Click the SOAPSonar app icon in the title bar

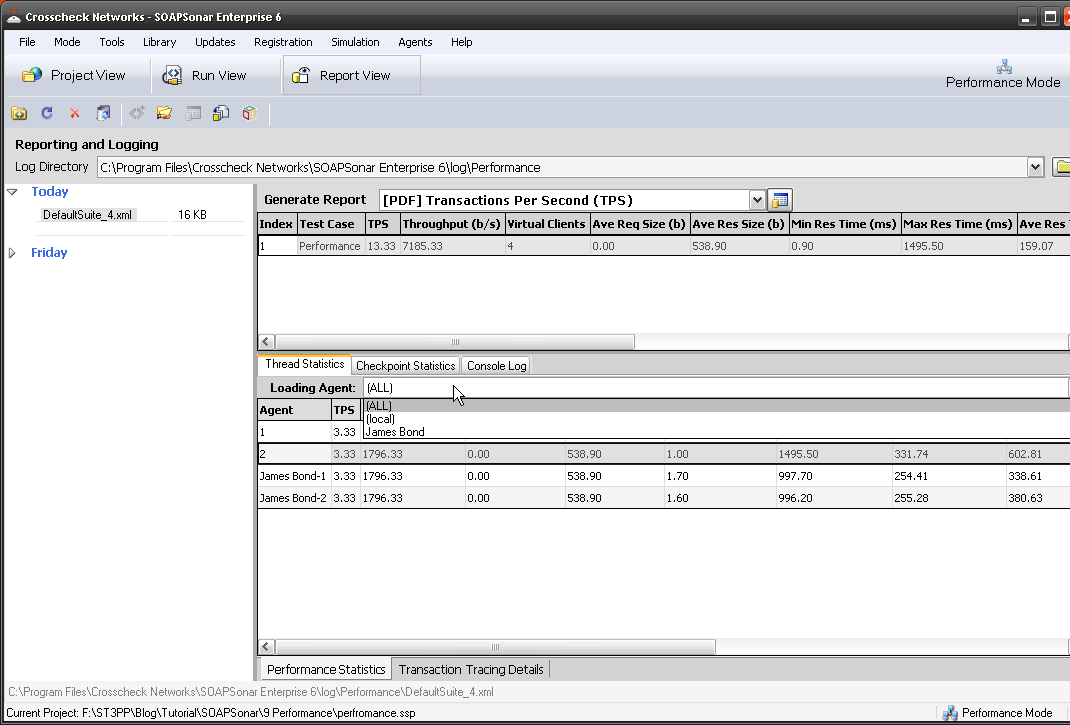click(x=14, y=16)
